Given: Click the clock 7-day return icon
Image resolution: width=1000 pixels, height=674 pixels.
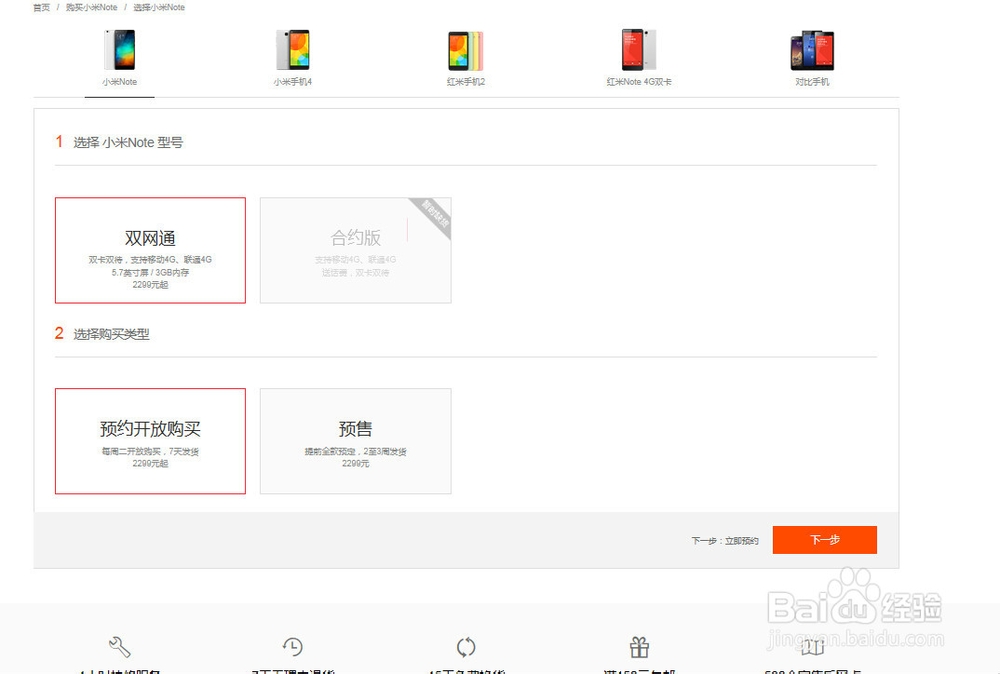Looking at the screenshot, I should [x=293, y=647].
